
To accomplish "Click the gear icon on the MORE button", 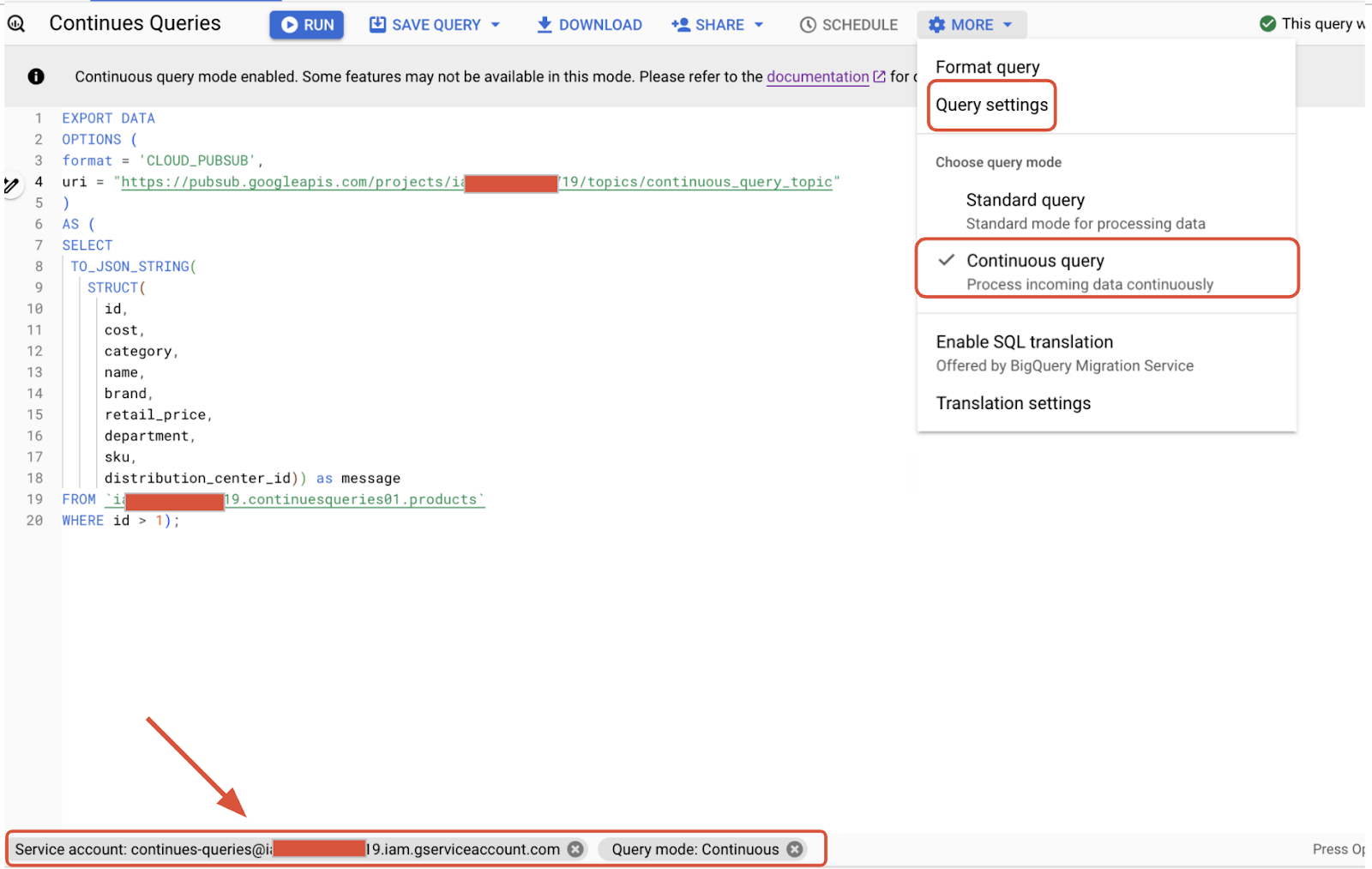I will tap(936, 24).
